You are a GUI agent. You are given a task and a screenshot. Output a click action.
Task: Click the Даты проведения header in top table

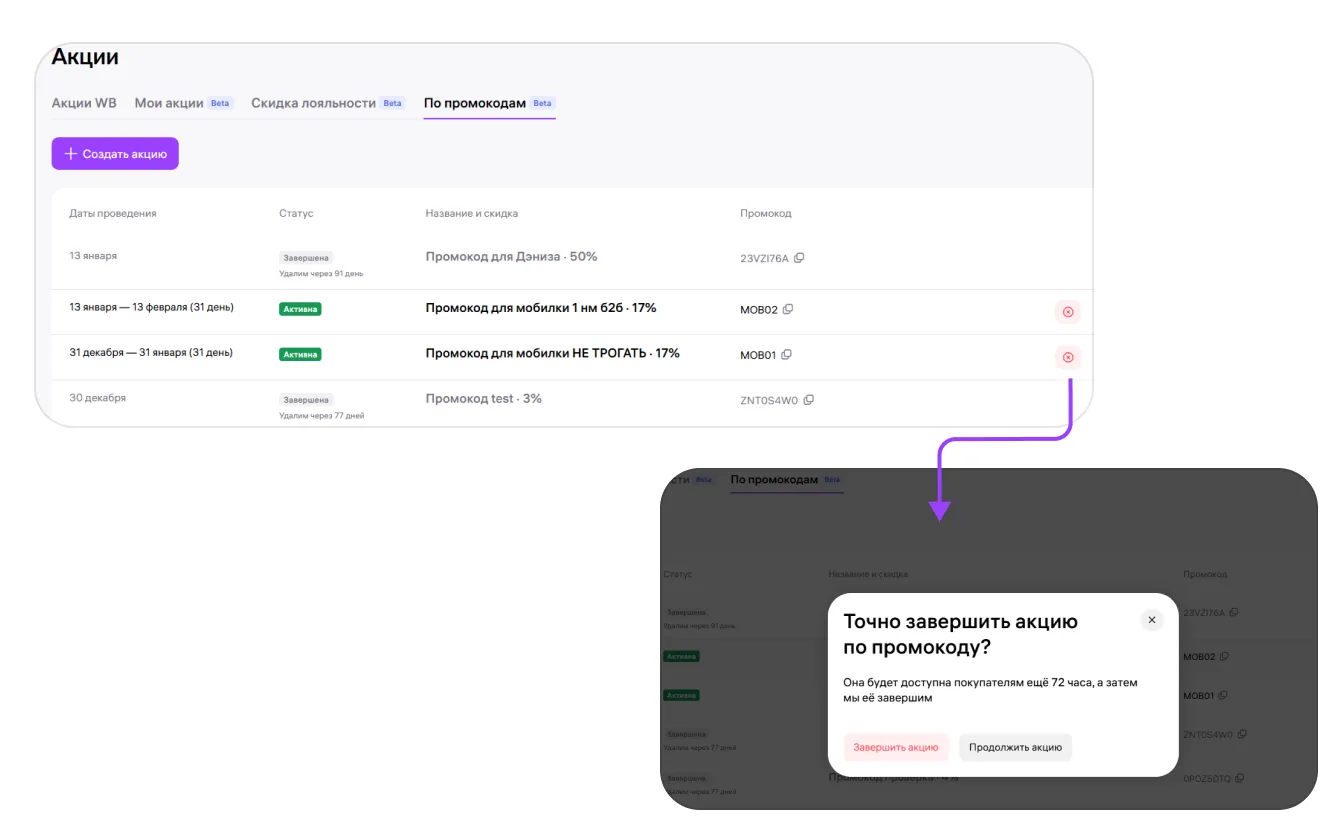113,213
